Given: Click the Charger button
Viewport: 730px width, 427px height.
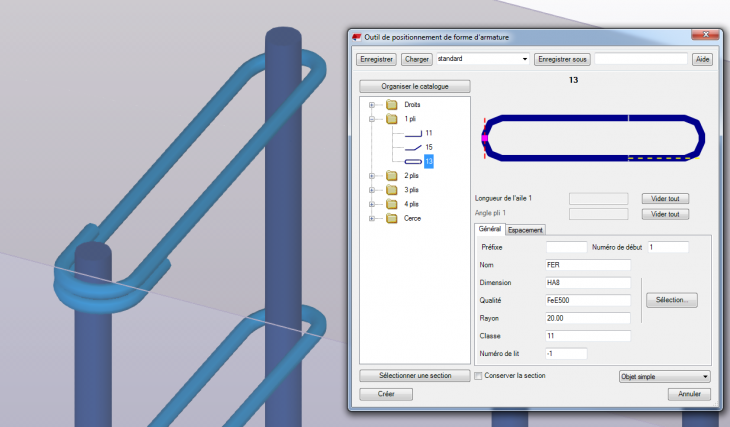Looking at the screenshot, I should [417, 60].
